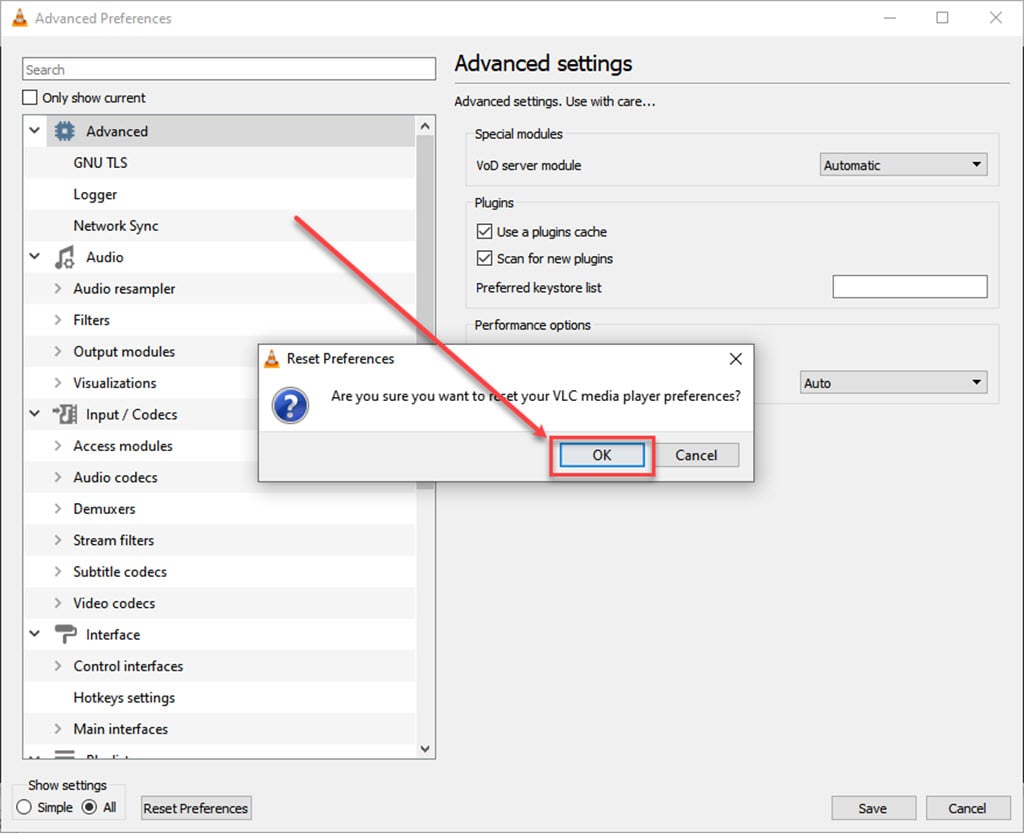This screenshot has width=1024, height=834.
Task: Select Hotkeys settings in the tree
Action: click(124, 698)
